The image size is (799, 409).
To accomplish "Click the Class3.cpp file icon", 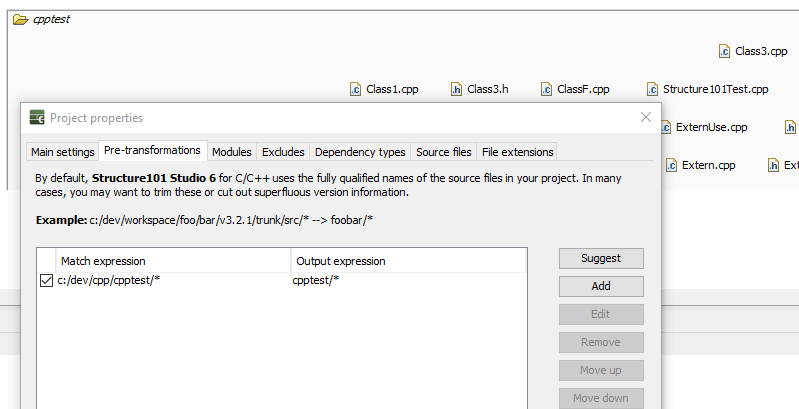I will 724,51.
